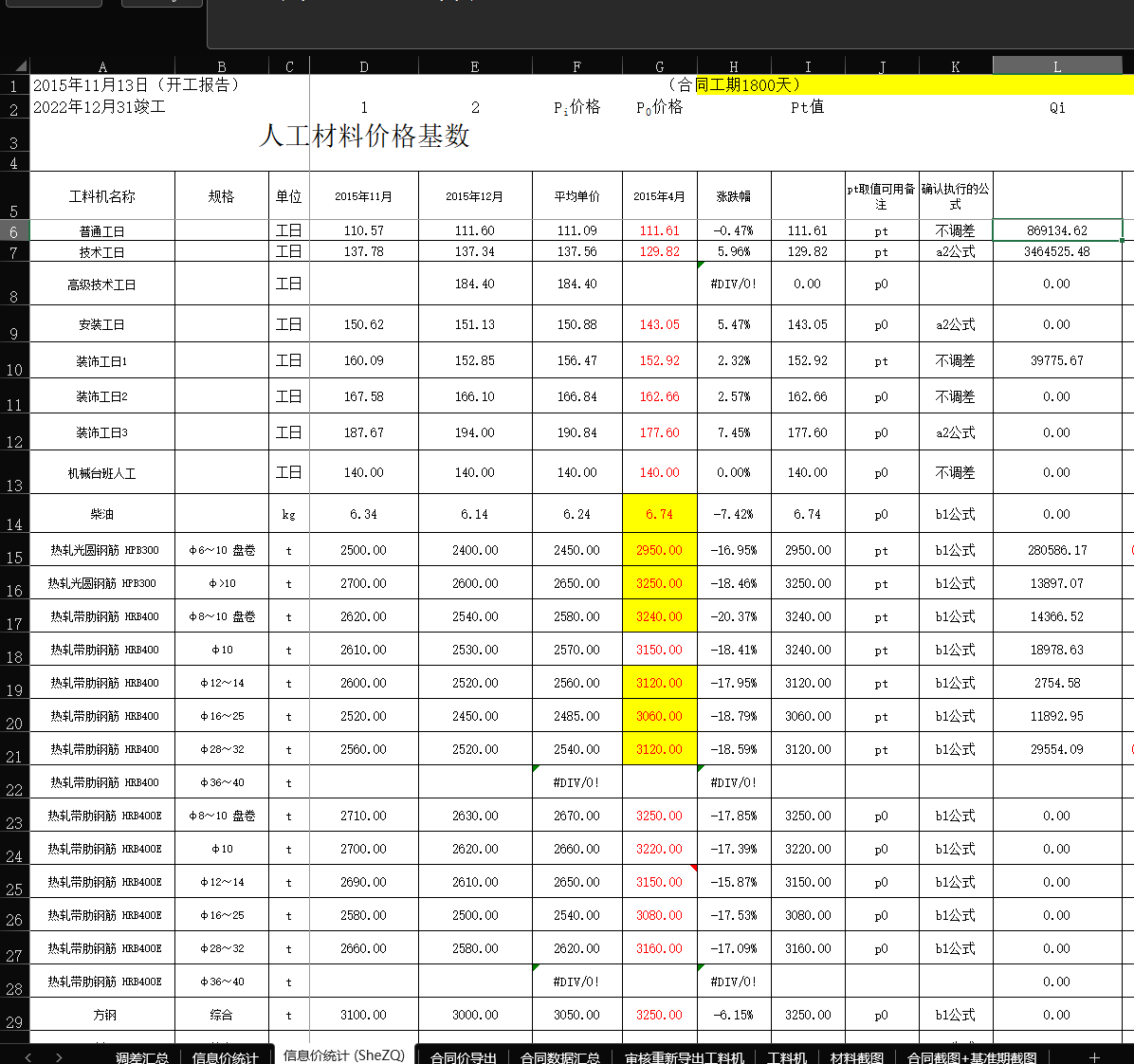Select row 14 header

click(13, 515)
